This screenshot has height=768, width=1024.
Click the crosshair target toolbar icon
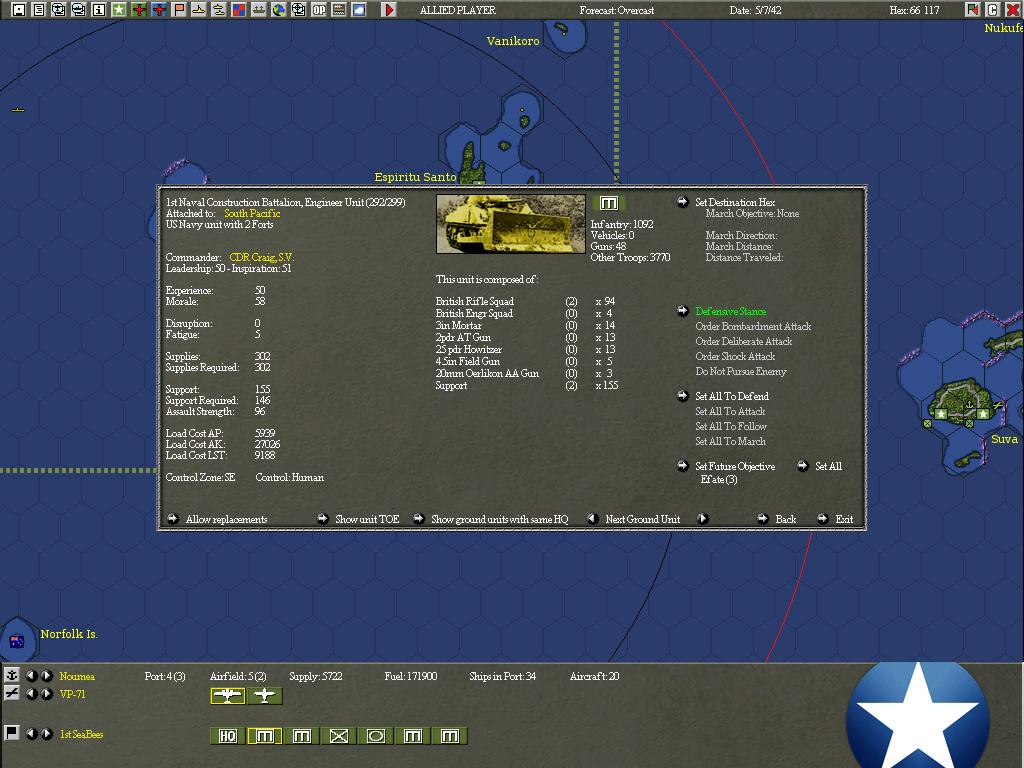[298, 10]
